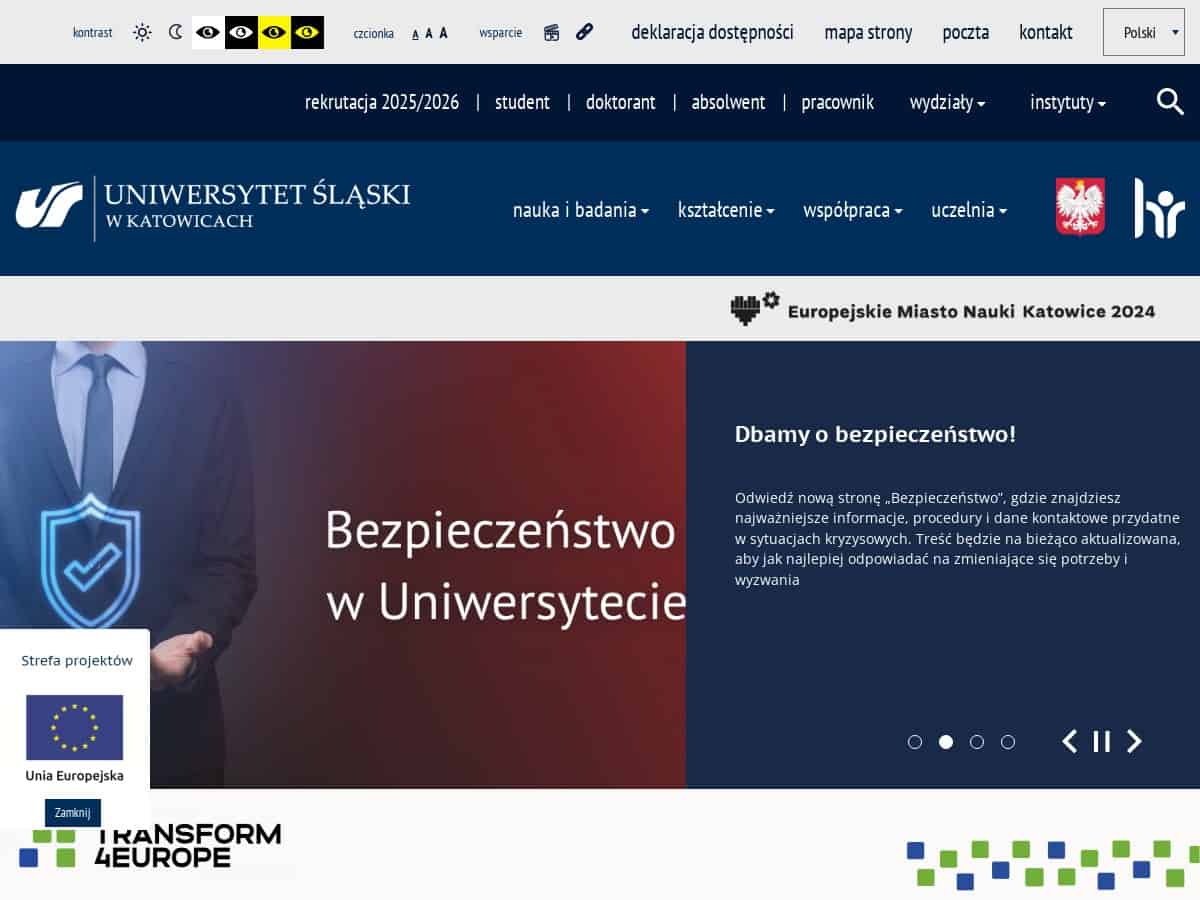
Task: Open the Polski language dropdown
Action: (x=1144, y=32)
